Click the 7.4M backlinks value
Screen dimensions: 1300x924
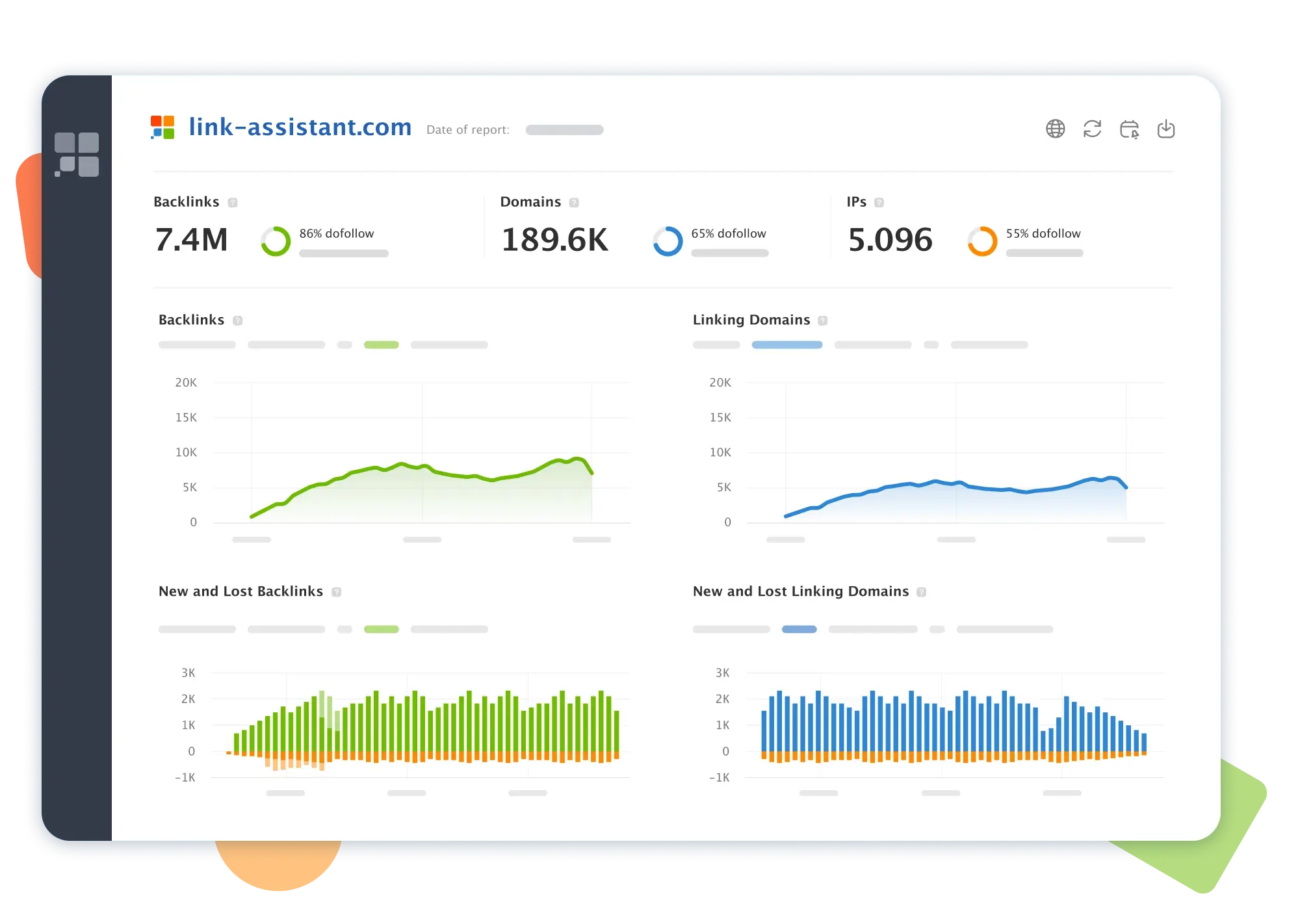(192, 240)
